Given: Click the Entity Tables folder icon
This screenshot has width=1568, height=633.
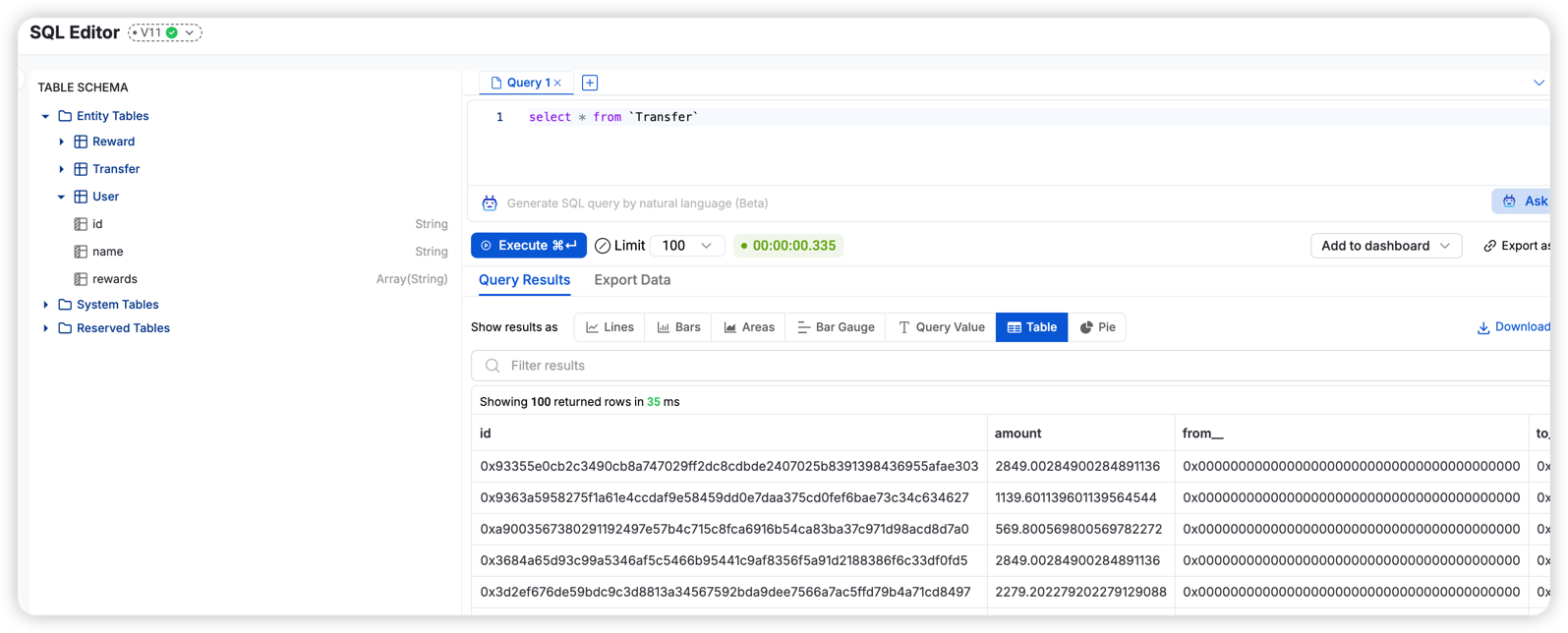Looking at the screenshot, I should [x=65, y=116].
